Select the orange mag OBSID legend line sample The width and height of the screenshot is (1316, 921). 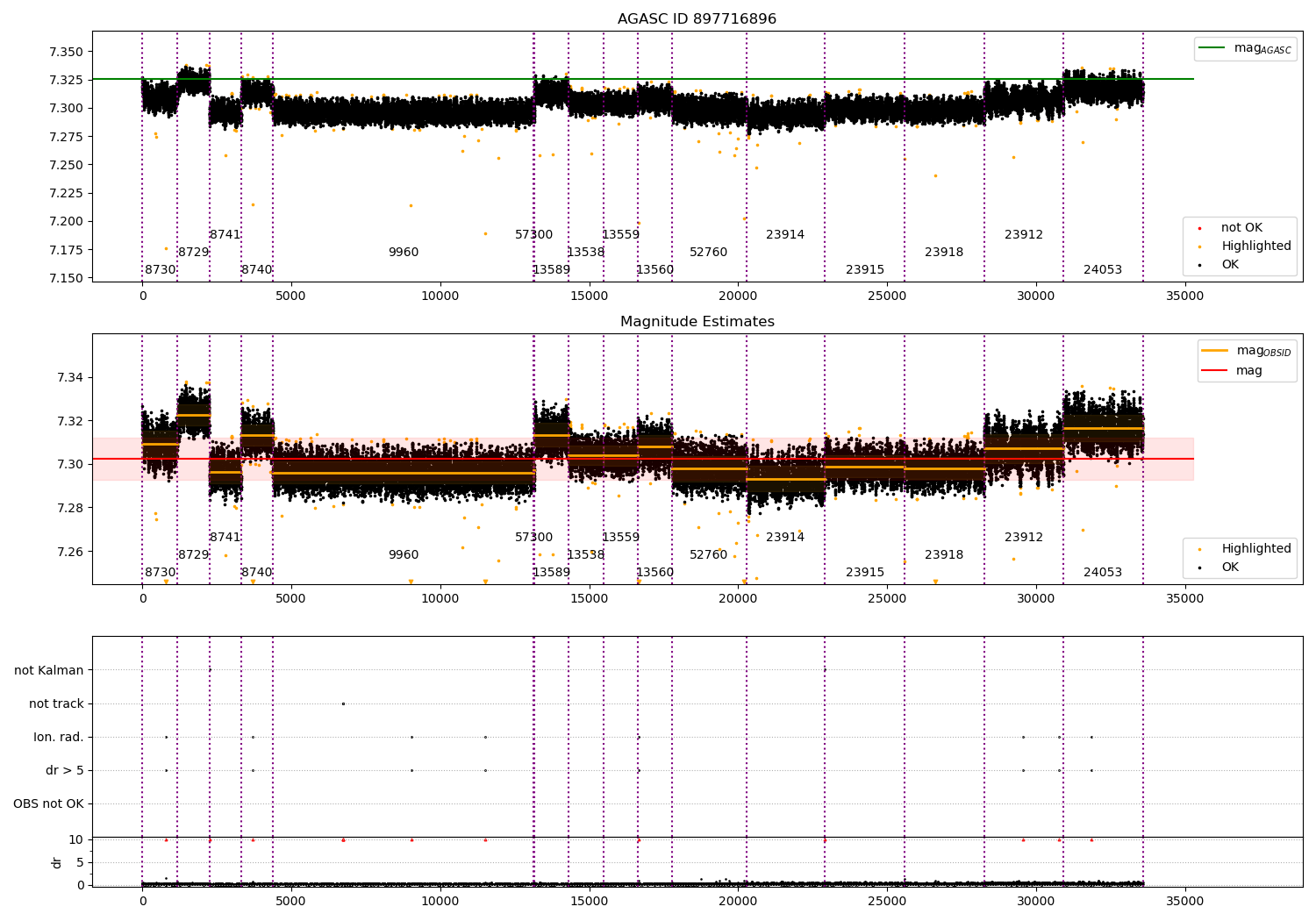[1214, 351]
